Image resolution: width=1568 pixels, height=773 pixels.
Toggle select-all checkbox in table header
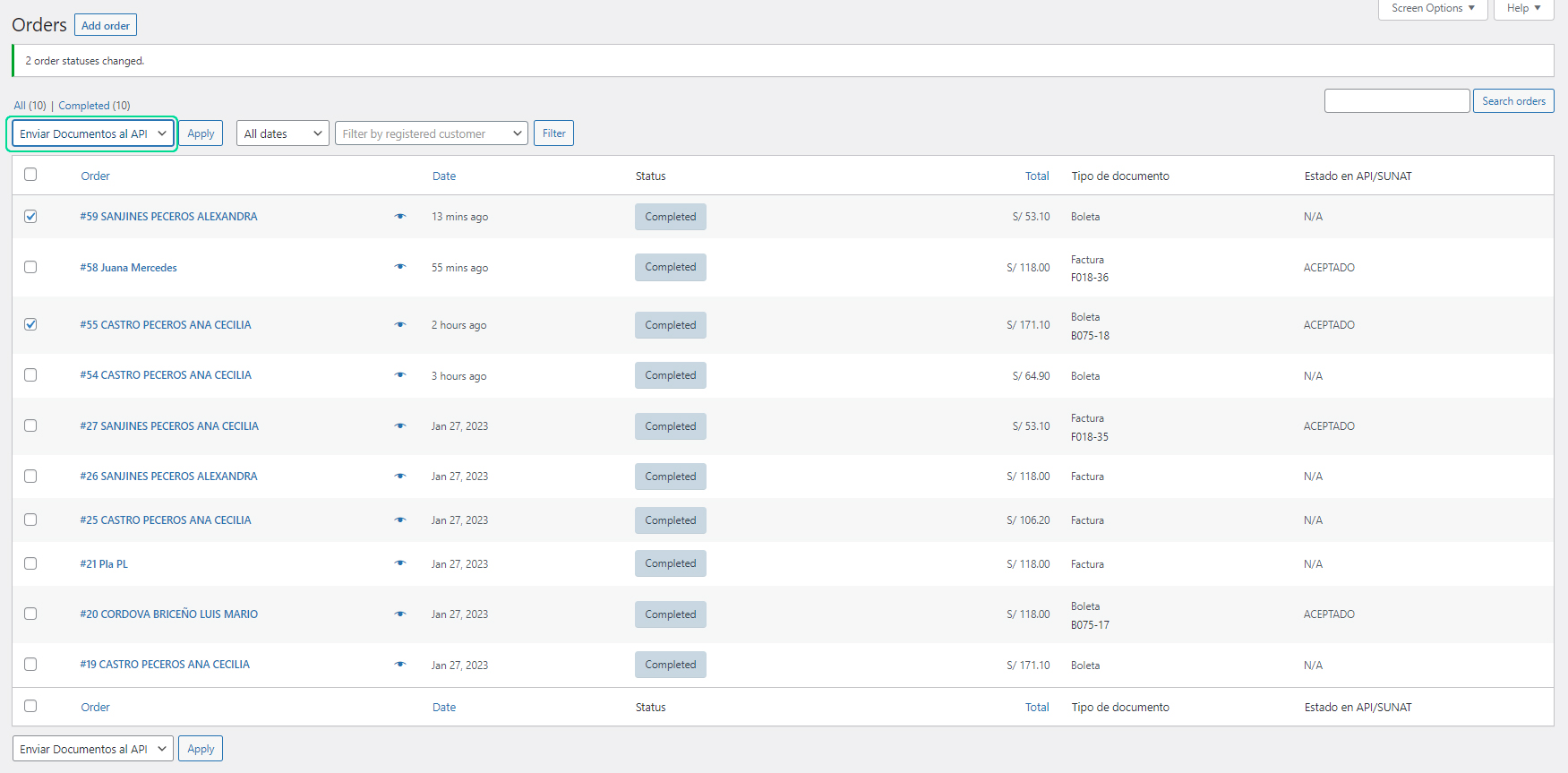pyautogui.click(x=30, y=175)
